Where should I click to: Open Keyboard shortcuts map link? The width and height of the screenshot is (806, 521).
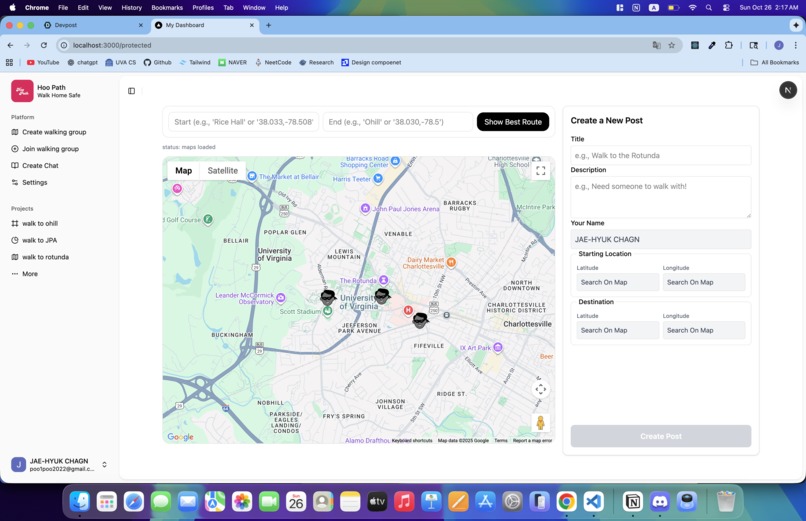(x=412, y=440)
